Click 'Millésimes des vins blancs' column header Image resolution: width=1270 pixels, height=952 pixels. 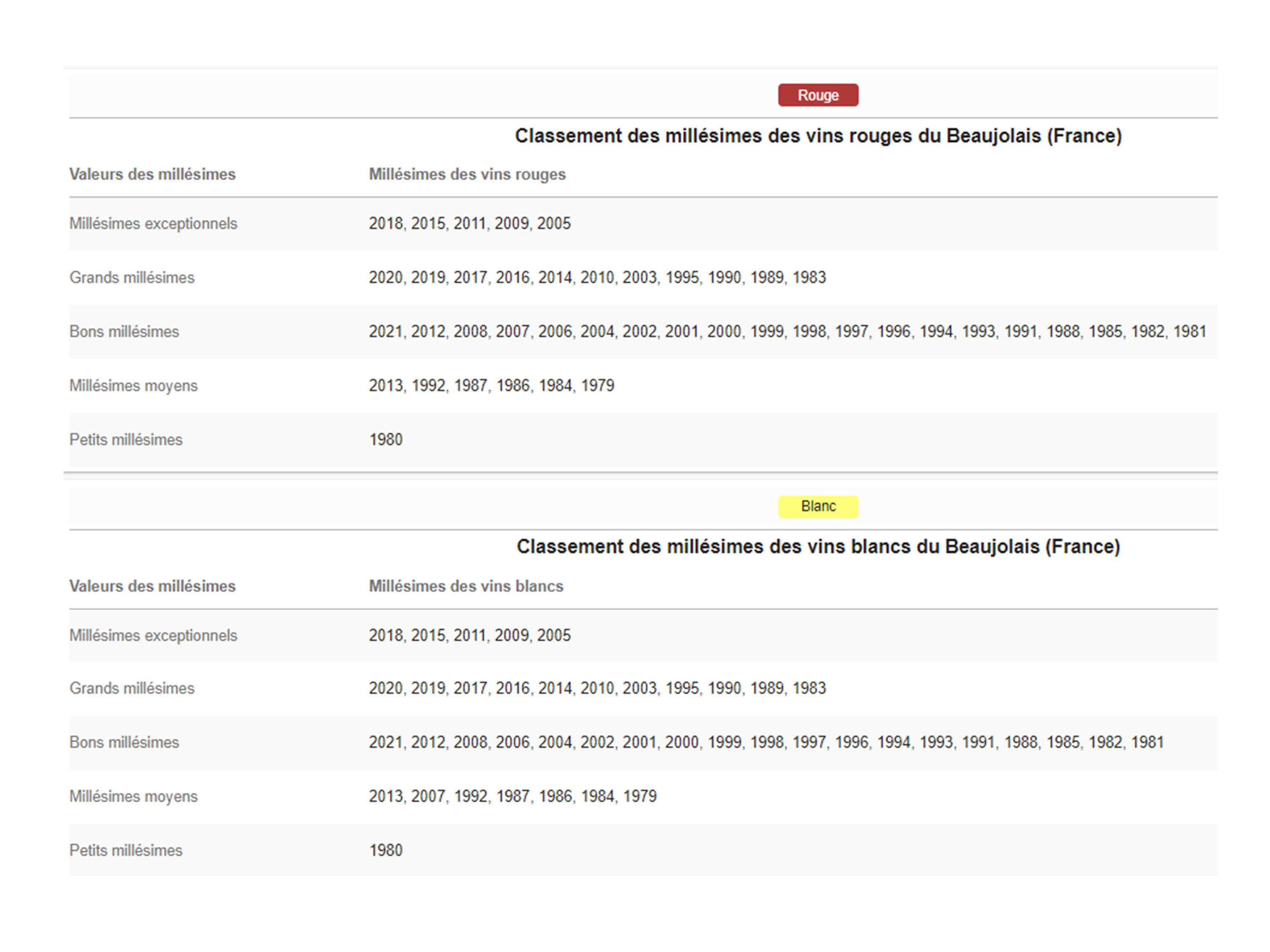(466, 586)
